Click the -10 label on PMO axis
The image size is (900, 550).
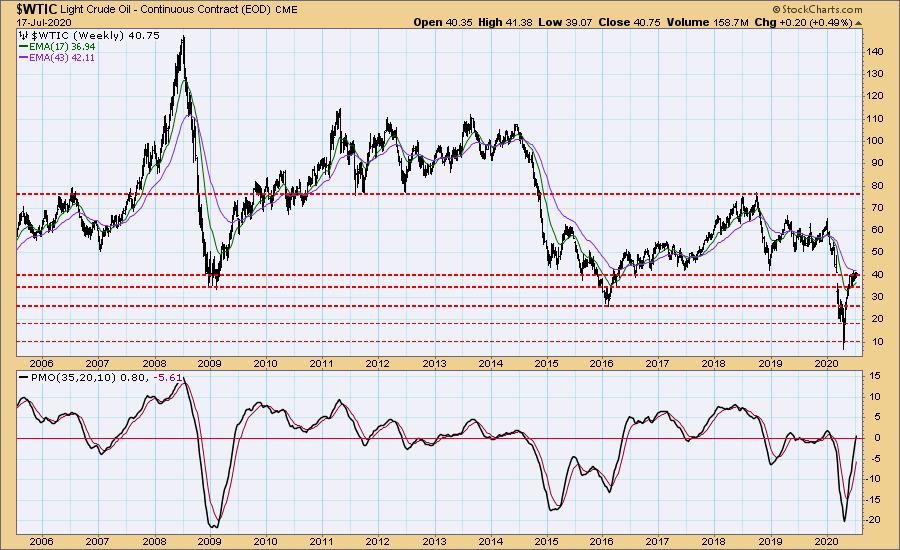pos(873,479)
